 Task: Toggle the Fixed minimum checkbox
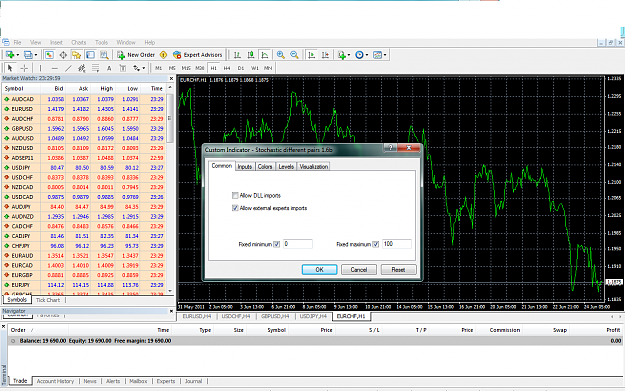point(277,244)
